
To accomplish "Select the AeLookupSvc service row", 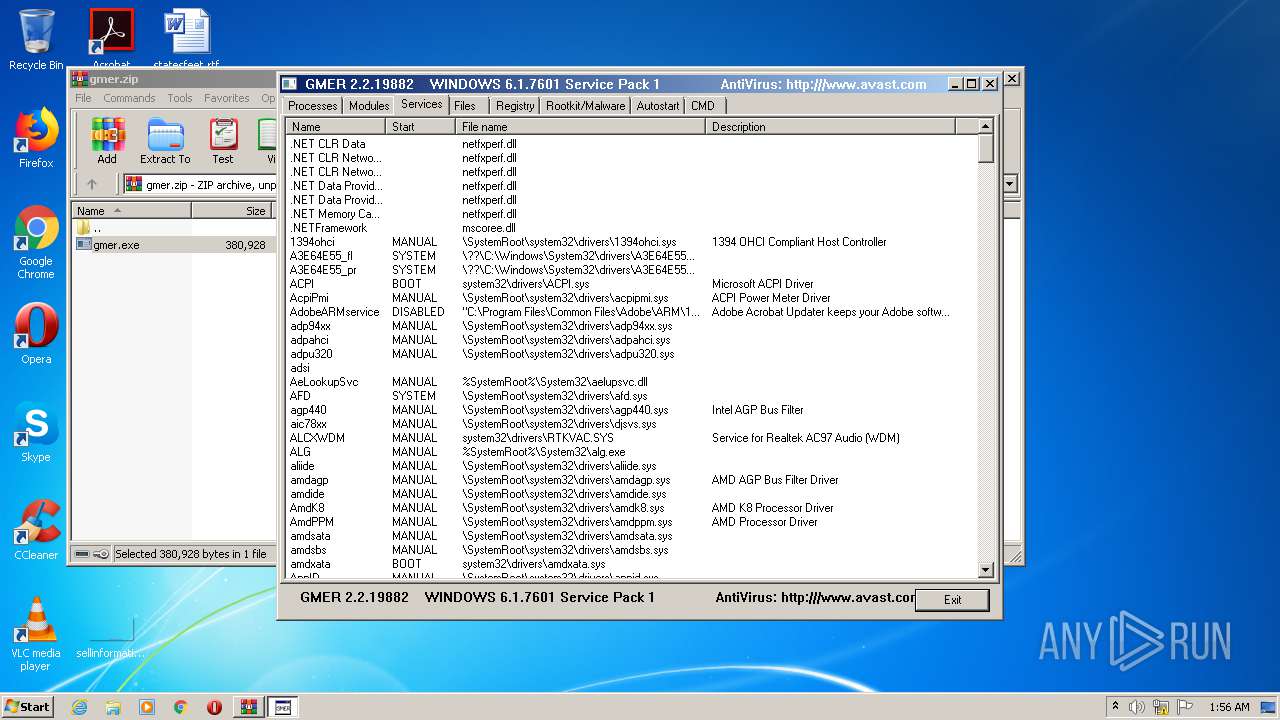I will coord(631,382).
